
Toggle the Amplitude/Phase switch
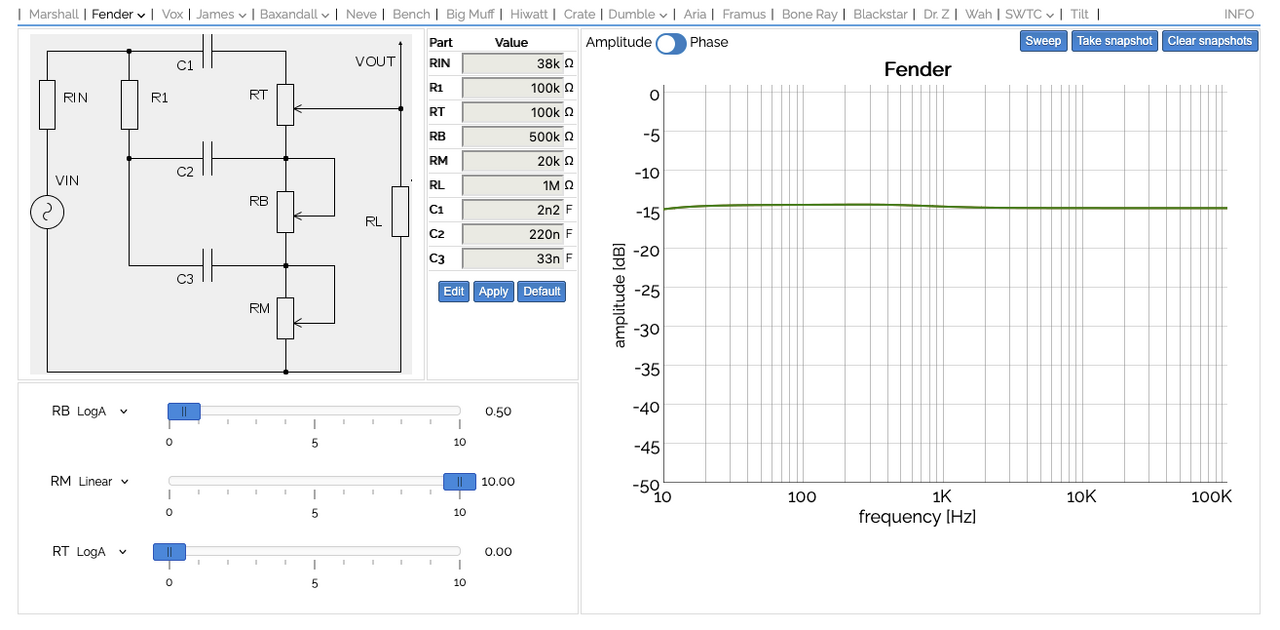[670, 42]
